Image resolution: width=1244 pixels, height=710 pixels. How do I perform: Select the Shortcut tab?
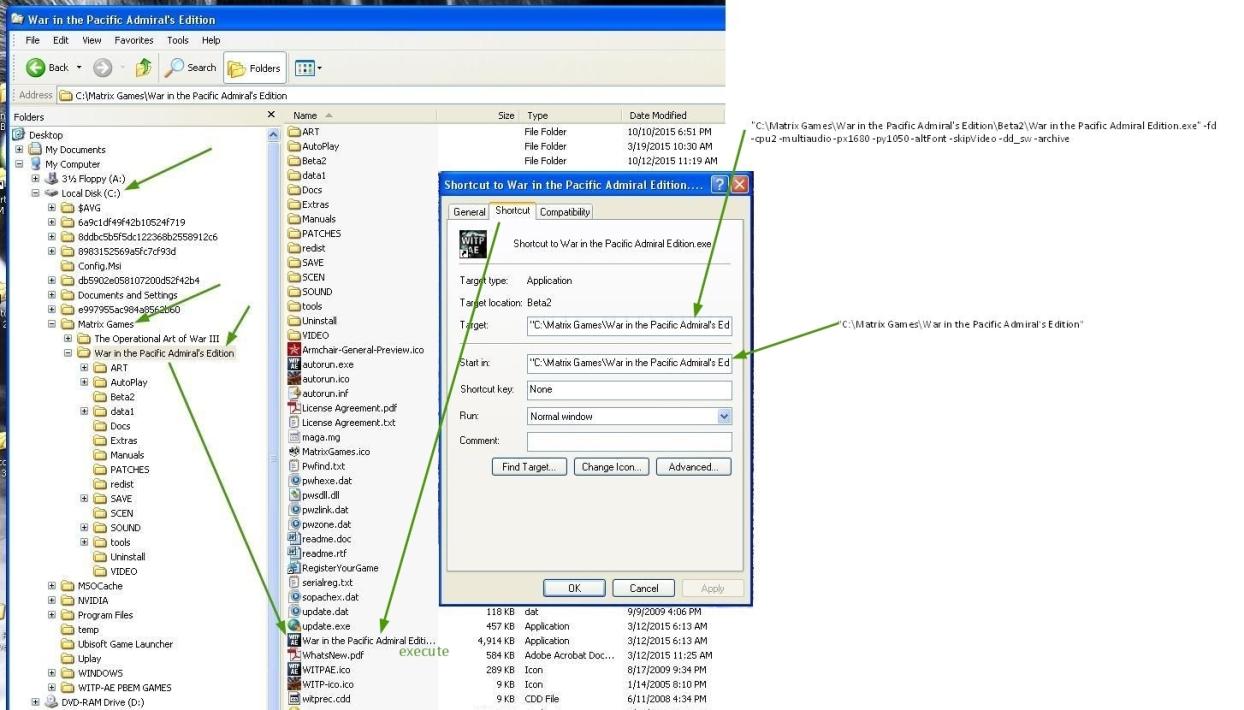(513, 211)
